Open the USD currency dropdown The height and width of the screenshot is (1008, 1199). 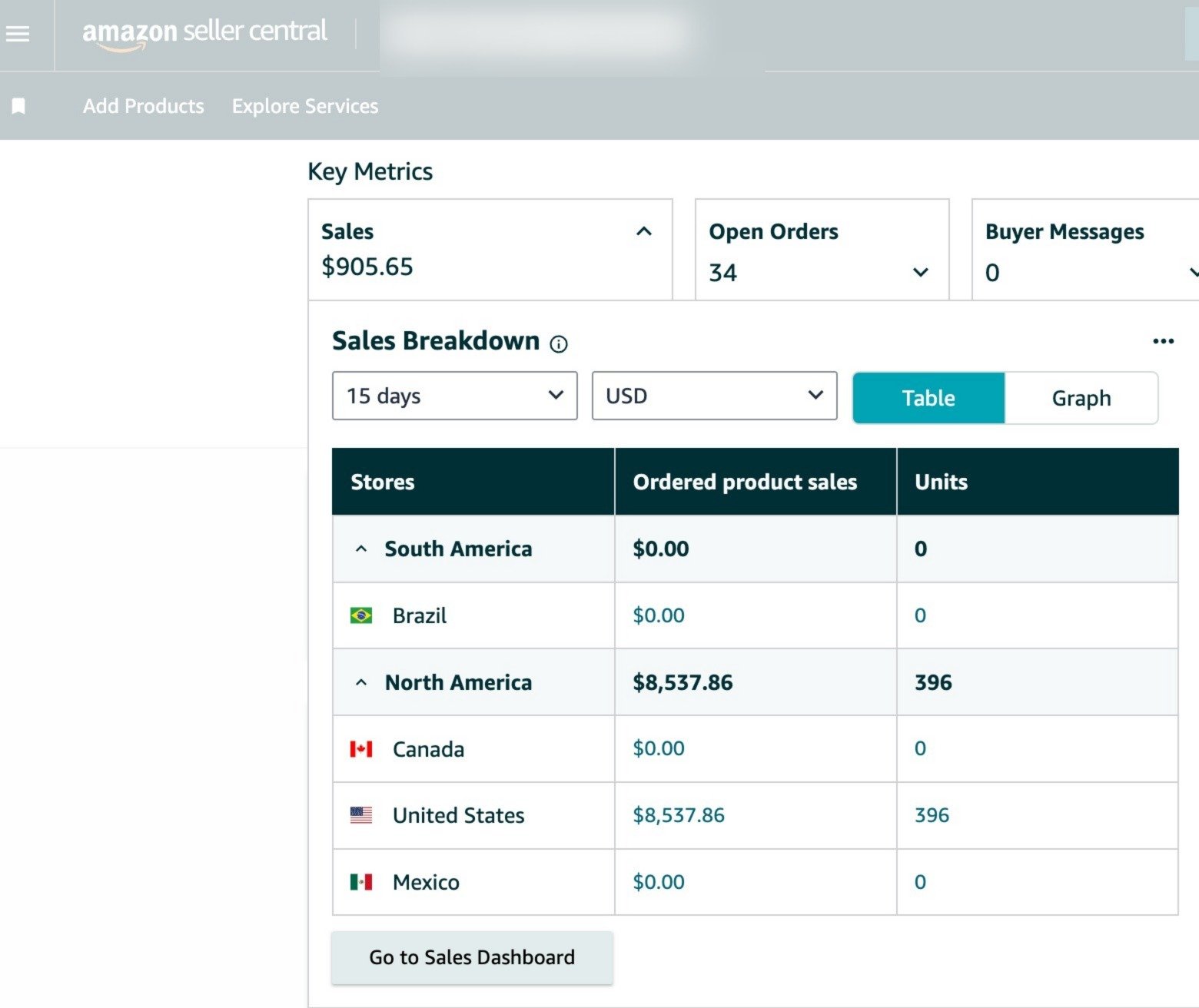tap(714, 396)
